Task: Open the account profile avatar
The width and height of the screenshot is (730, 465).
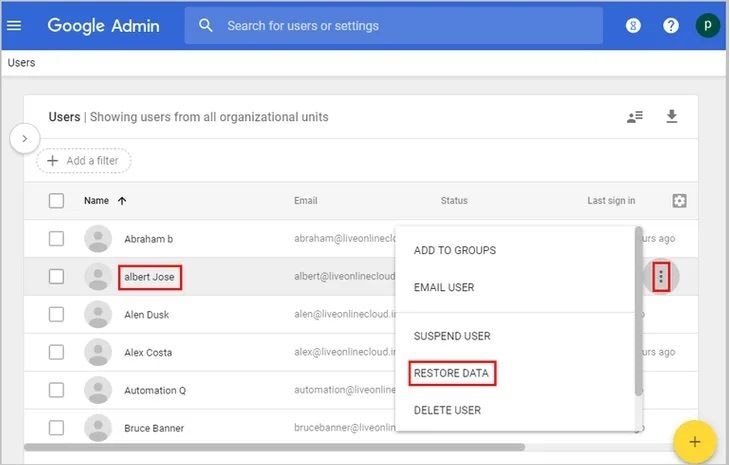Action: [x=707, y=25]
